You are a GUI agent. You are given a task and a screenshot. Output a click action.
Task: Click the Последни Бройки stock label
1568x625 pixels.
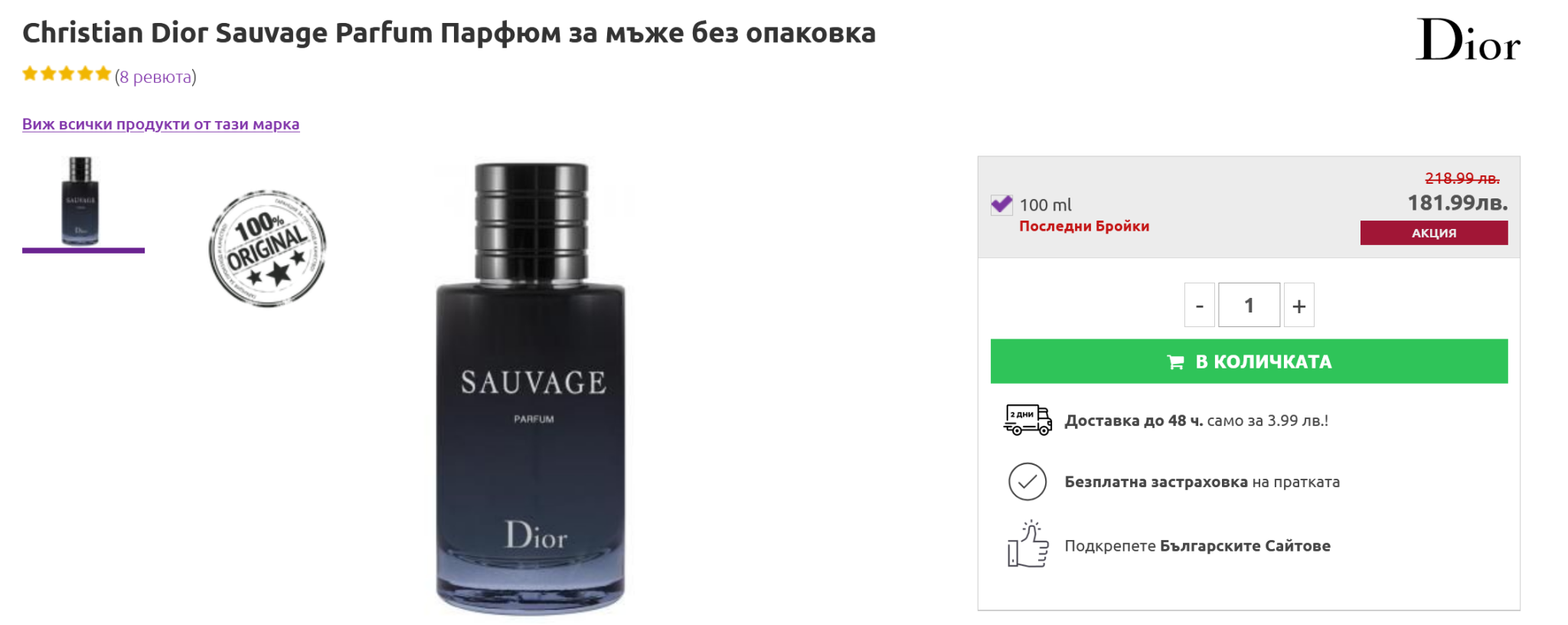pyautogui.click(x=1084, y=226)
